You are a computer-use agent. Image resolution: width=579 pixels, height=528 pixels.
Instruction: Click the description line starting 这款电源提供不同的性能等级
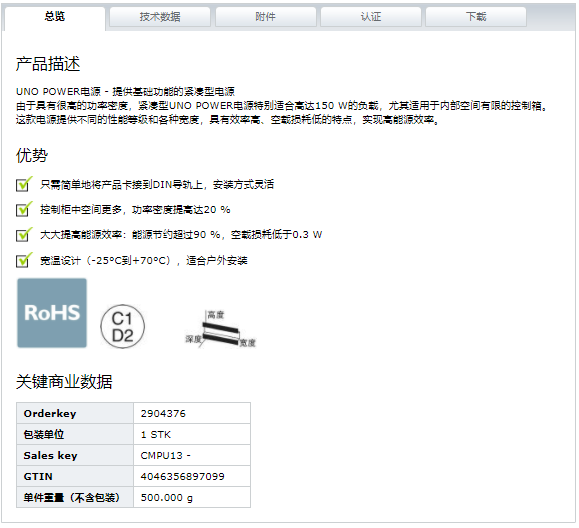coord(227,120)
